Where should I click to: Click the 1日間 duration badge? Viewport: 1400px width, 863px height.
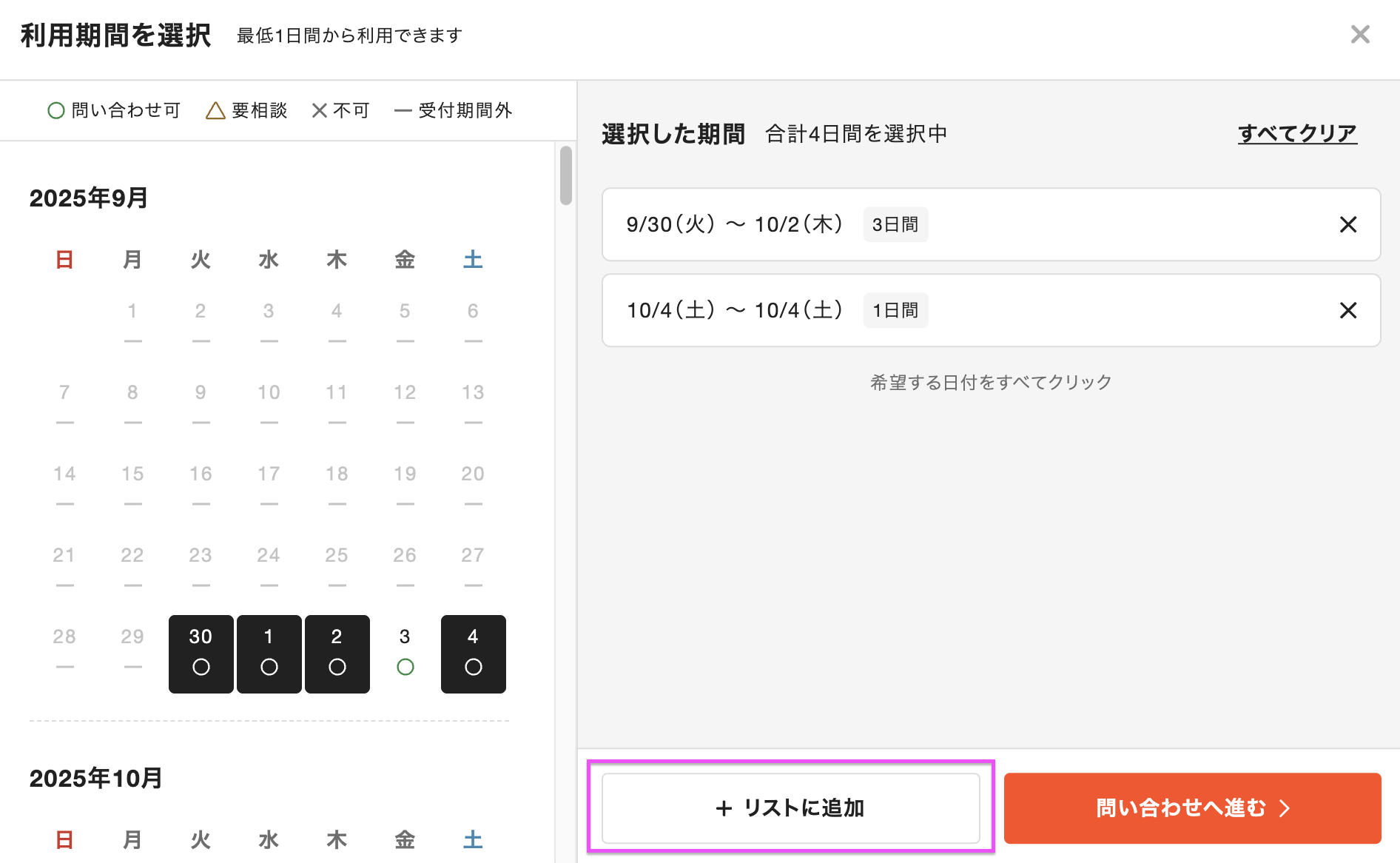[x=895, y=310]
